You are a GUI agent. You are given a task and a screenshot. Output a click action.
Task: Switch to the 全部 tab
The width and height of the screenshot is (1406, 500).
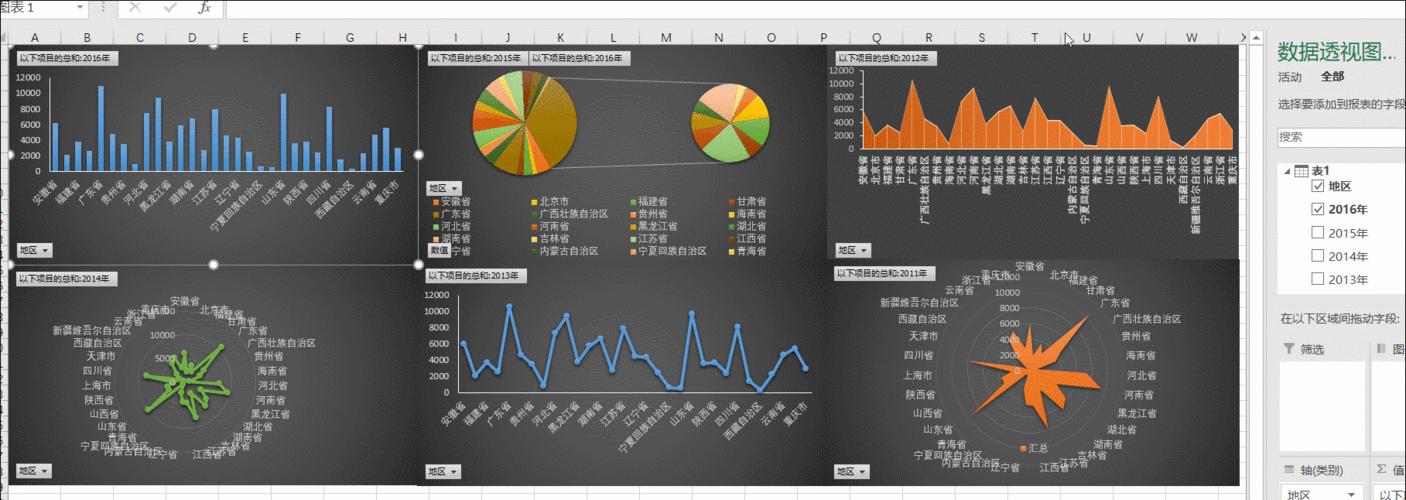(1332, 77)
